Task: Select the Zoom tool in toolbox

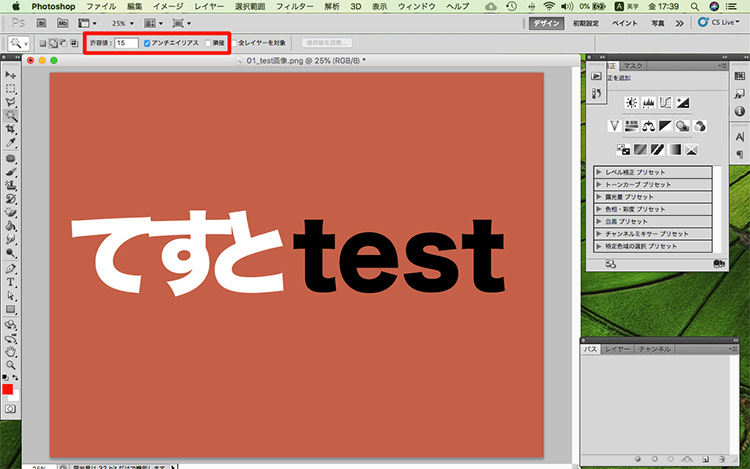Action: (11, 365)
